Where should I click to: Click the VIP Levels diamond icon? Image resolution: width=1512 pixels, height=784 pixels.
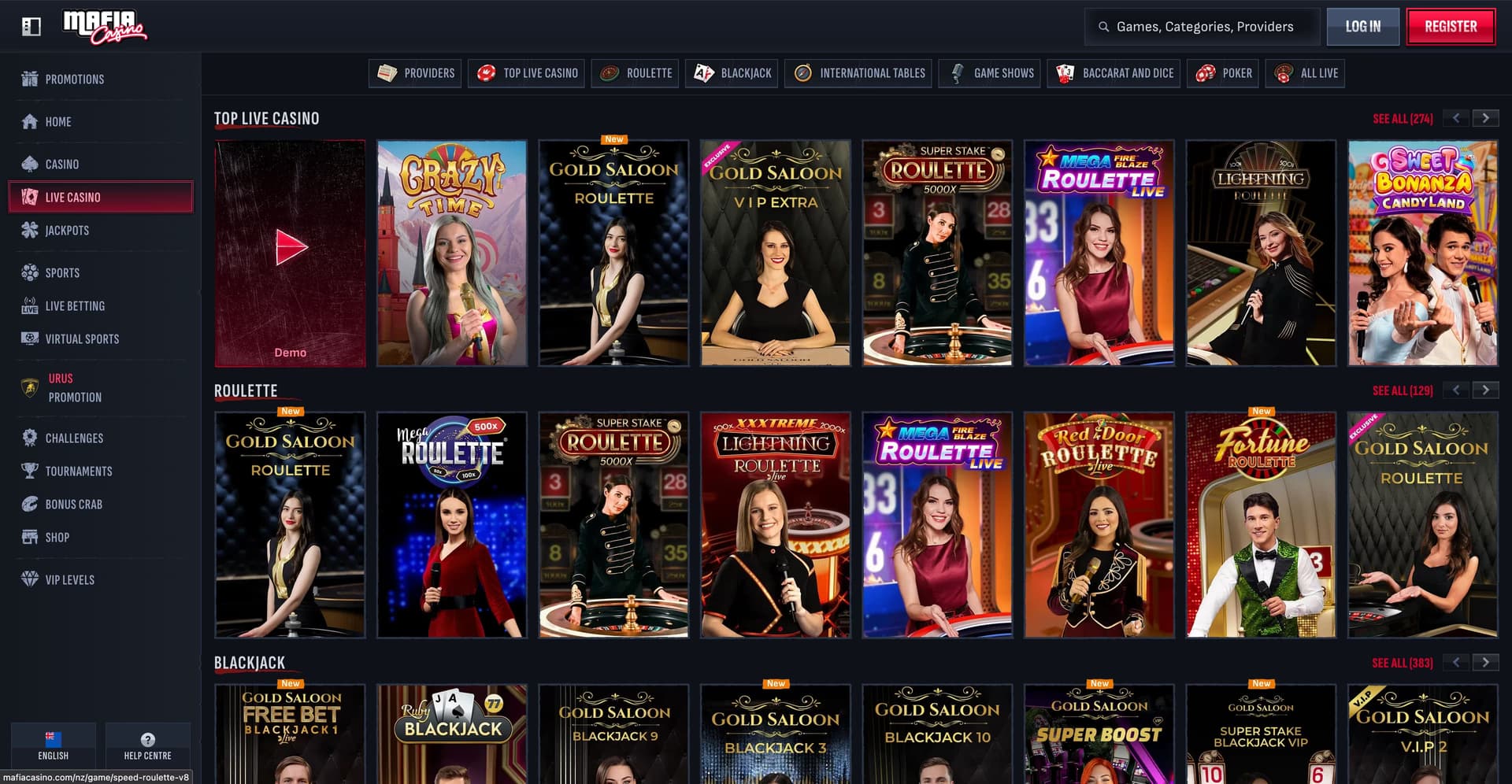pos(29,579)
